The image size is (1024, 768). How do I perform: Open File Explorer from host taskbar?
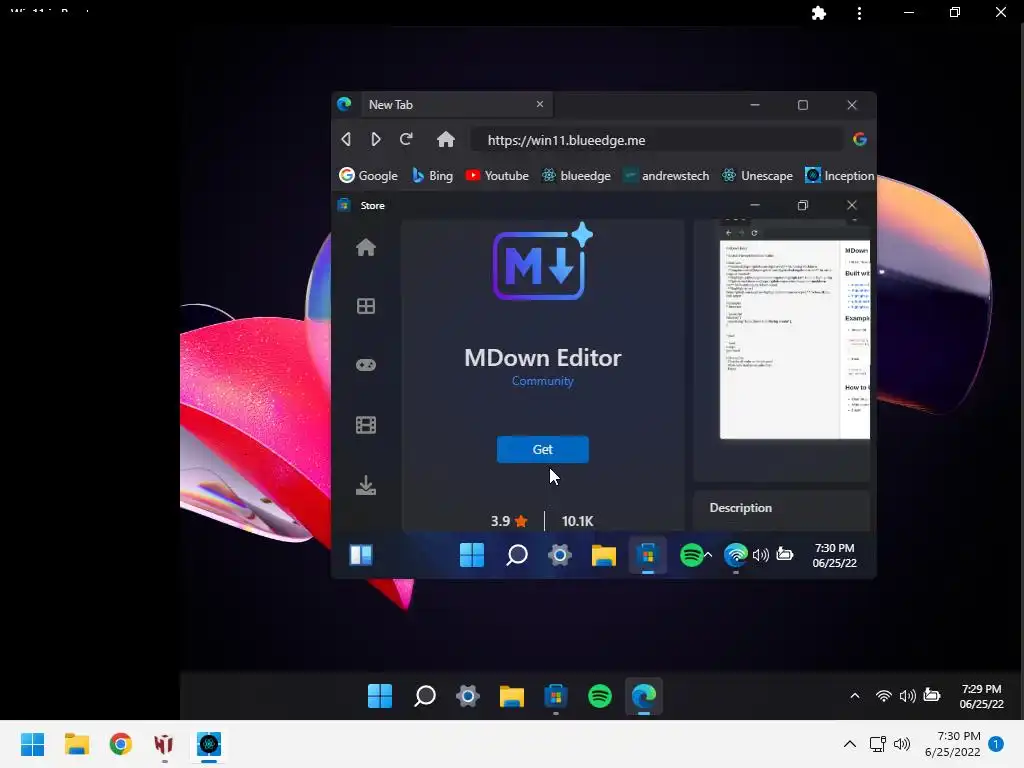click(76, 744)
